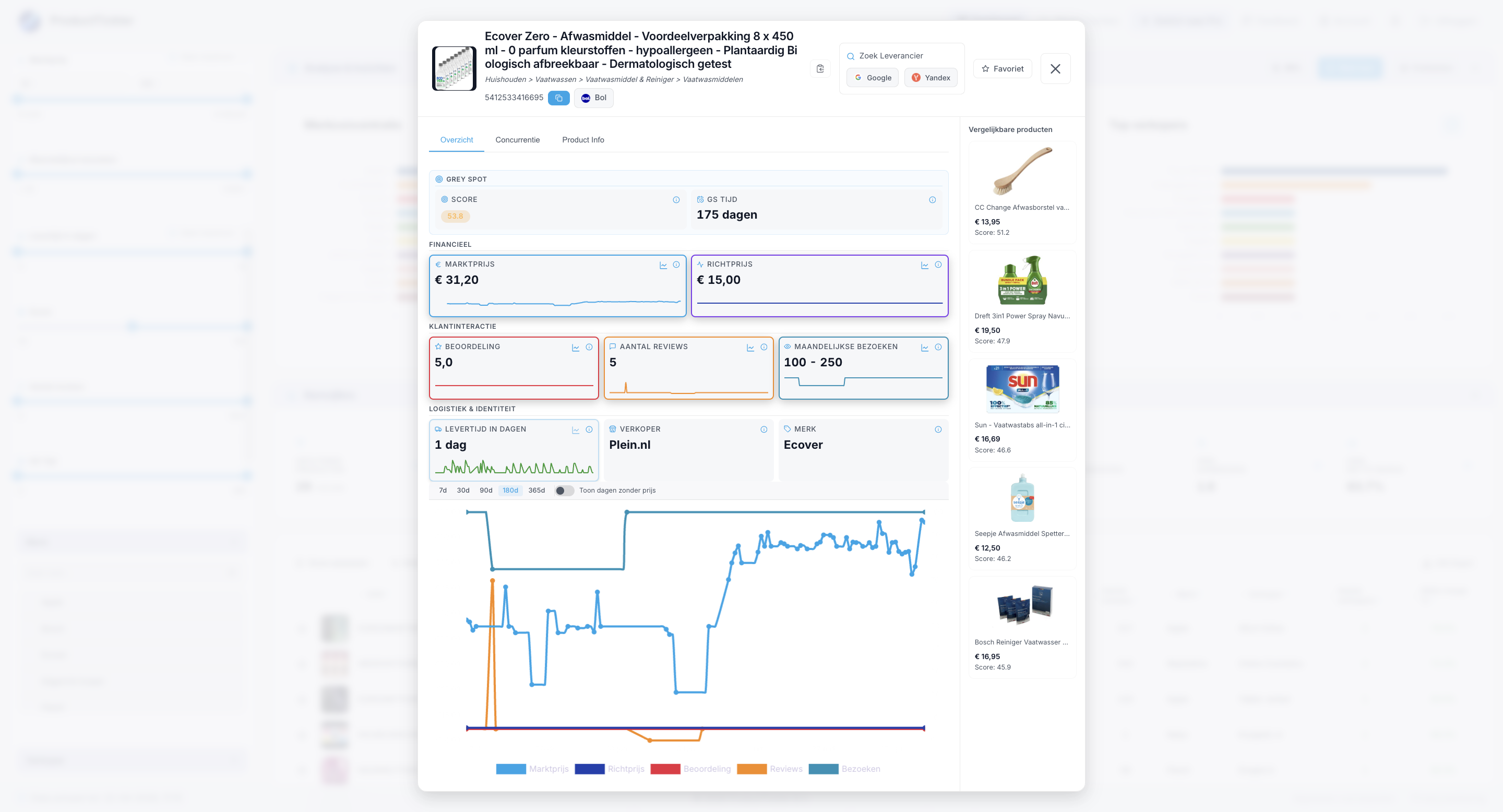This screenshot has height=812, width=1503.
Task: Toggle the Beoordeling legend swatch
Action: click(x=665, y=769)
